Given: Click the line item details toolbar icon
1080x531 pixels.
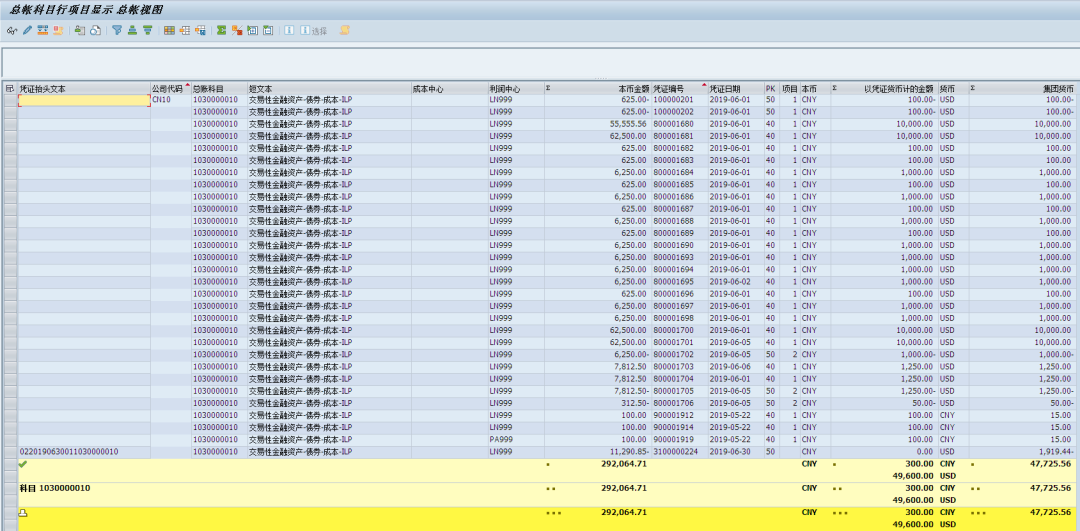Looking at the screenshot, I should (x=43, y=30).
